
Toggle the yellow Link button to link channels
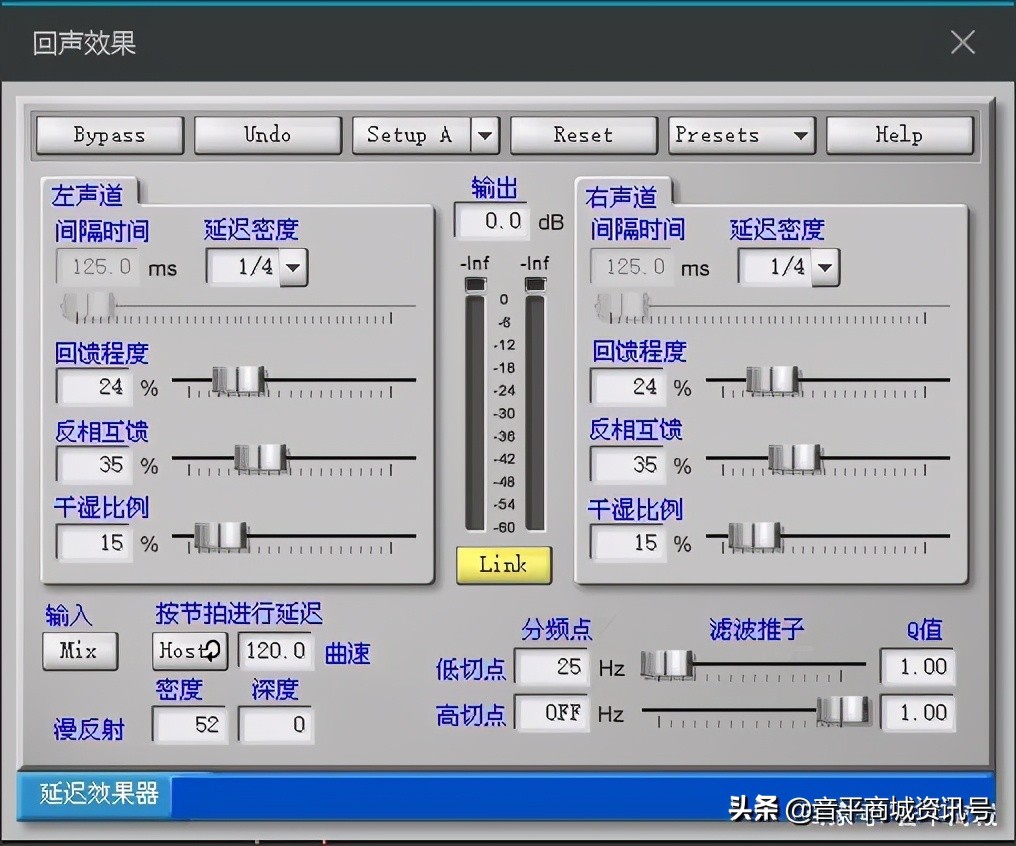[x=503, y=565]
